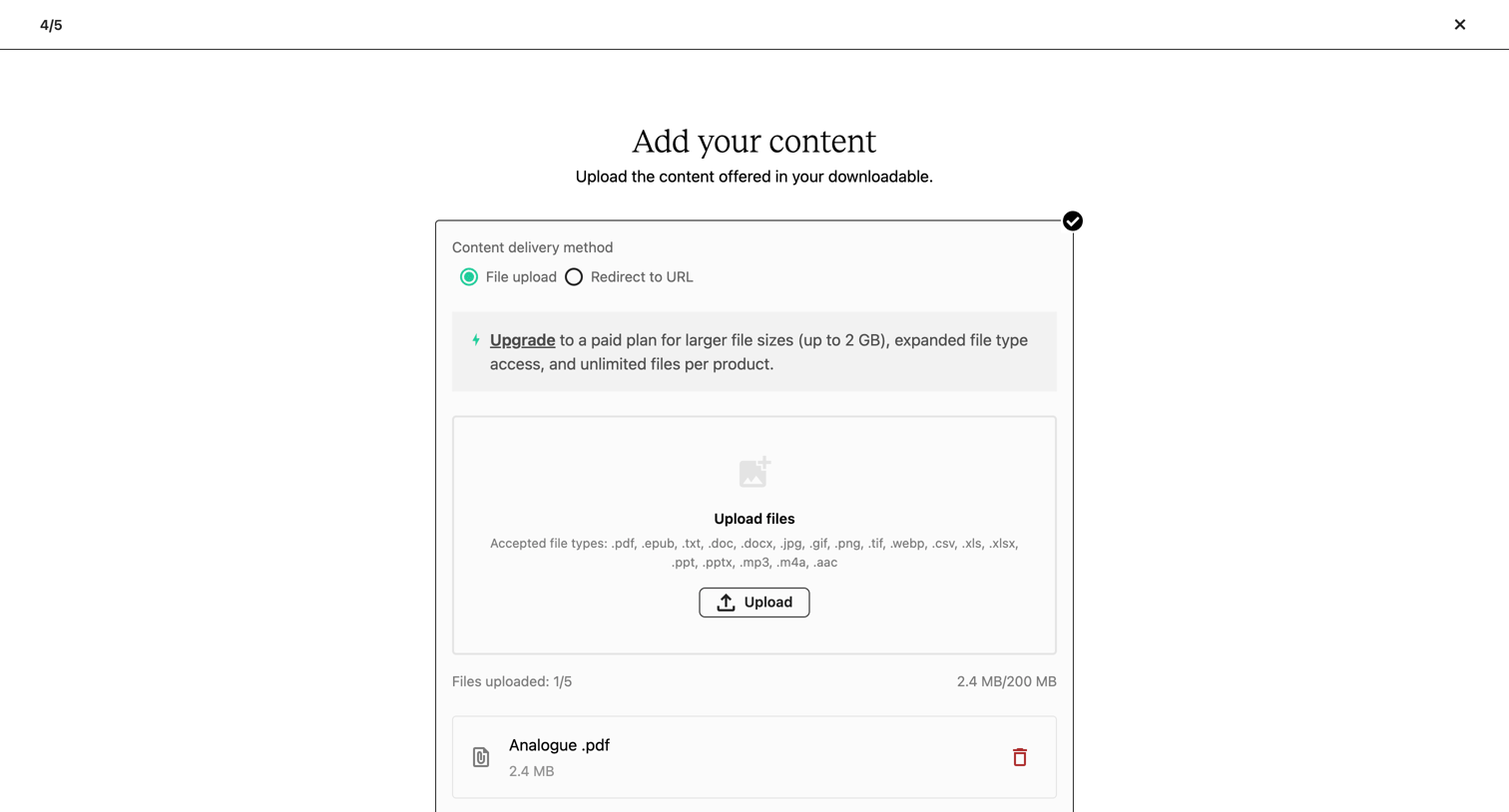Close the add content wizard
This screenshot has height=812, width=1509.
point(1459,24)
